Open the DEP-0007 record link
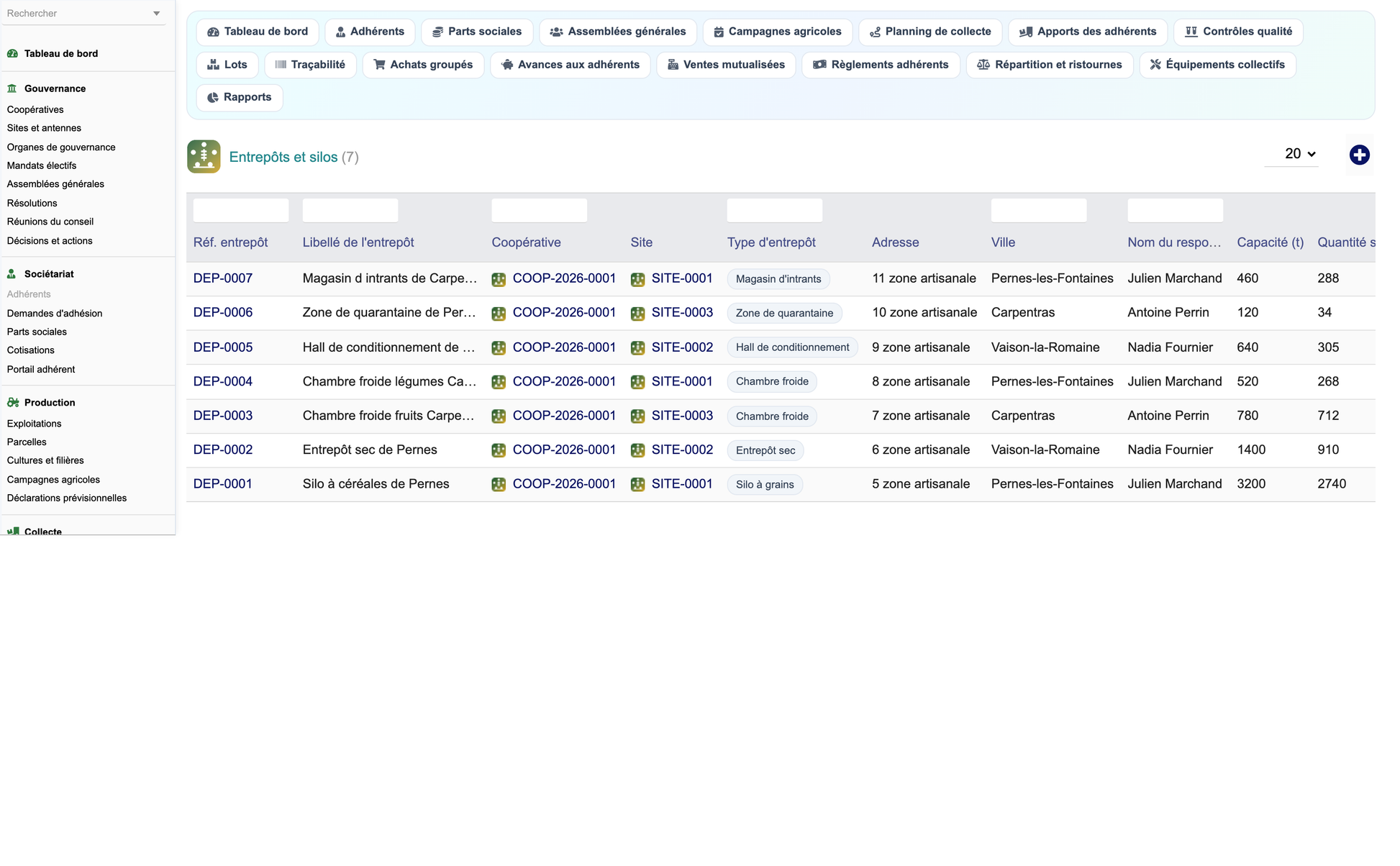This screenshot has height=866, width=1400. pyautogui.click(x=223, y=278)
